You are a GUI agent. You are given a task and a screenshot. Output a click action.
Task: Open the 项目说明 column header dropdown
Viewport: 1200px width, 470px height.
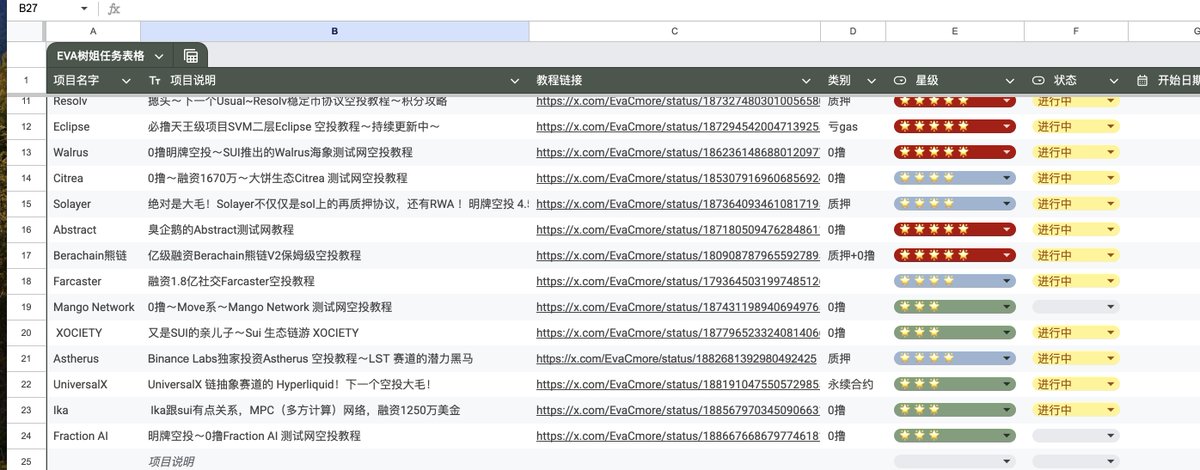(514, 80)
